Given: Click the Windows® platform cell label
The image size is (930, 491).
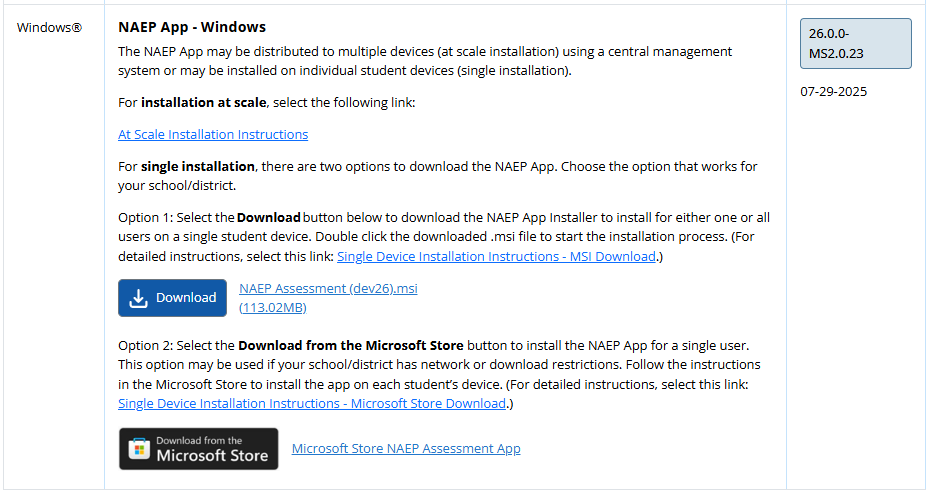Looking at the screenshot, I should pyautogui.click(x=50, y=28).
